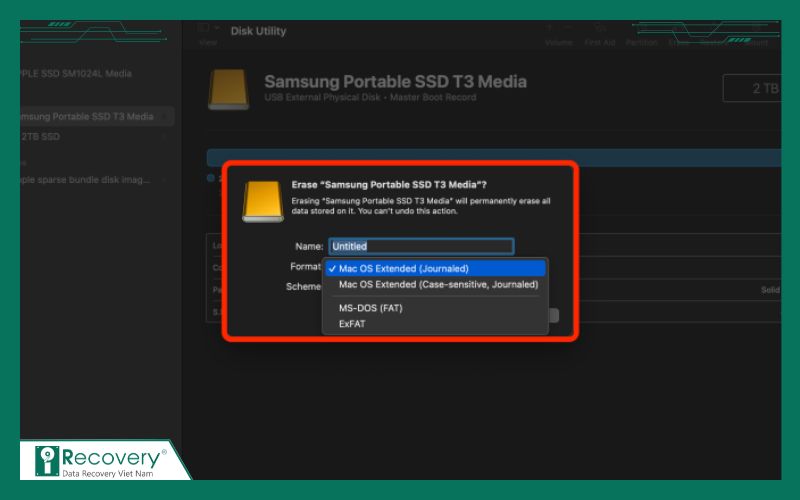Click the Partition toolbar icon
The width and height of the screenshot is (800, 500).
[x=641, y=36]
